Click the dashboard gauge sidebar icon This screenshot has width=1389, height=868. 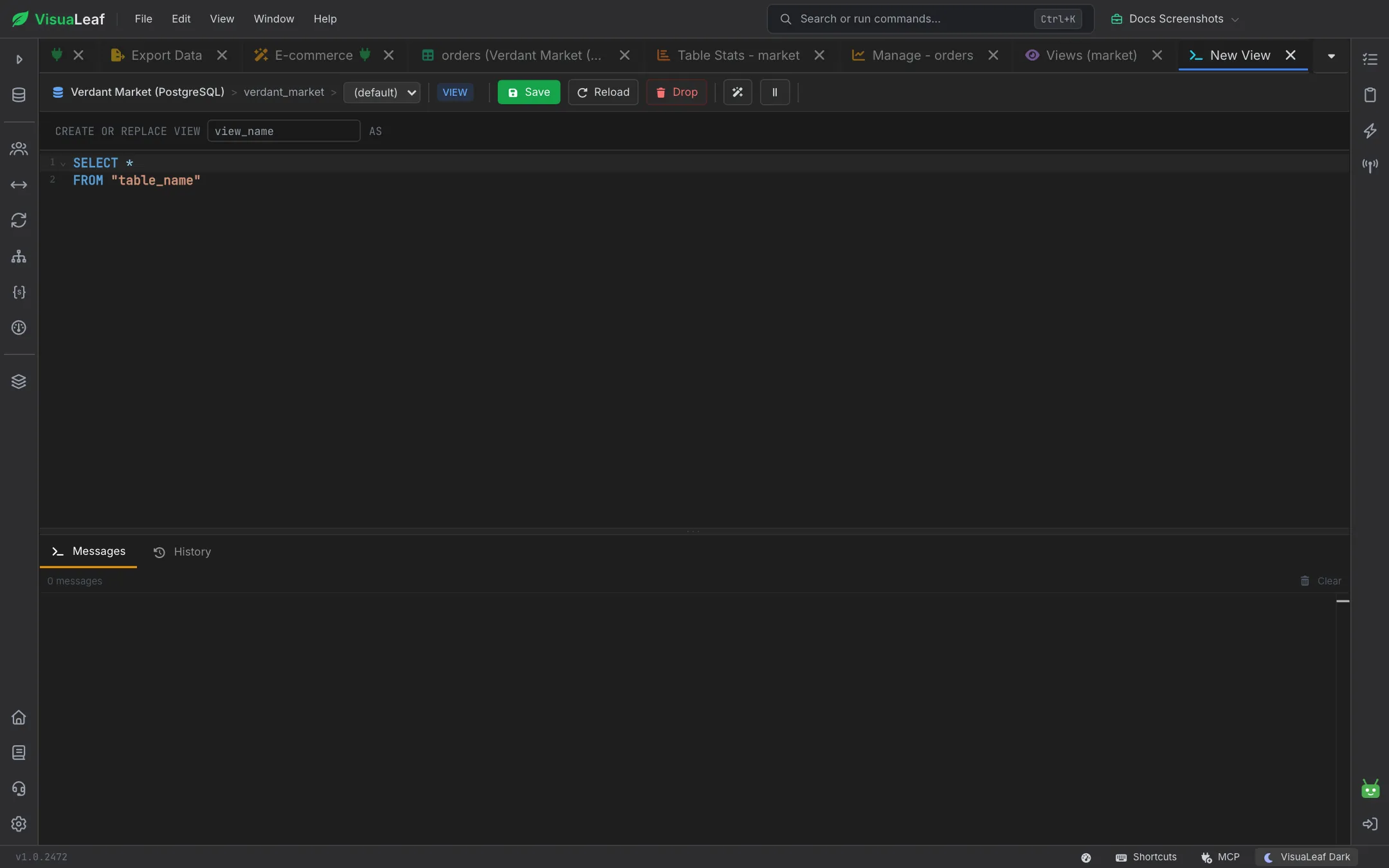pos(19,328)
